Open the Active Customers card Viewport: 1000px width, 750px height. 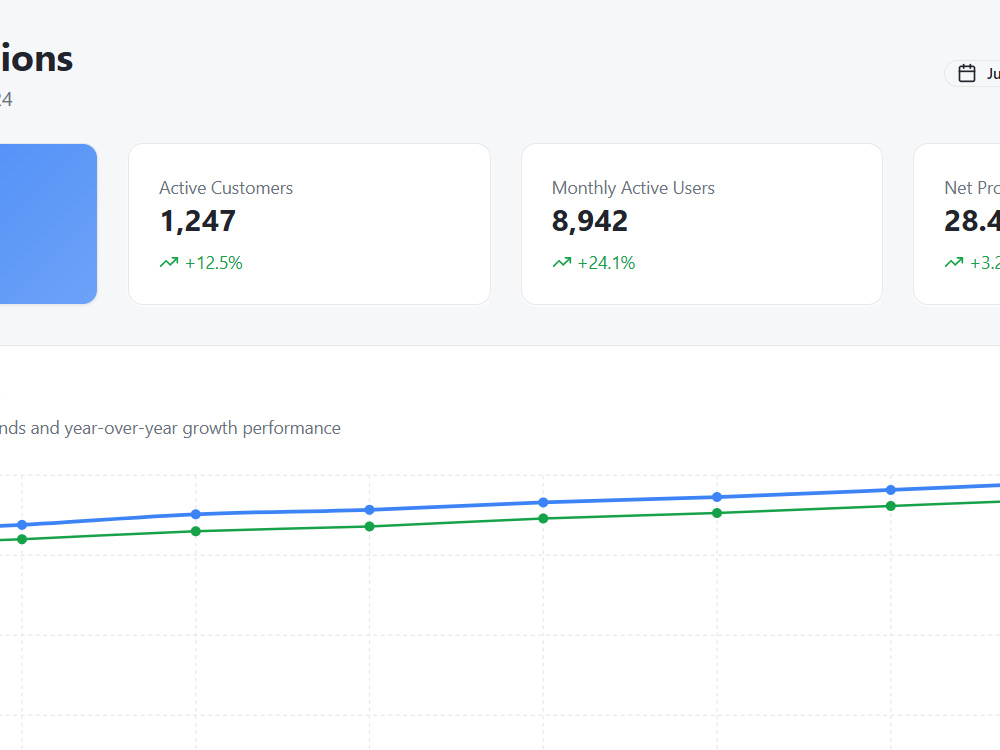coord(309,224)
